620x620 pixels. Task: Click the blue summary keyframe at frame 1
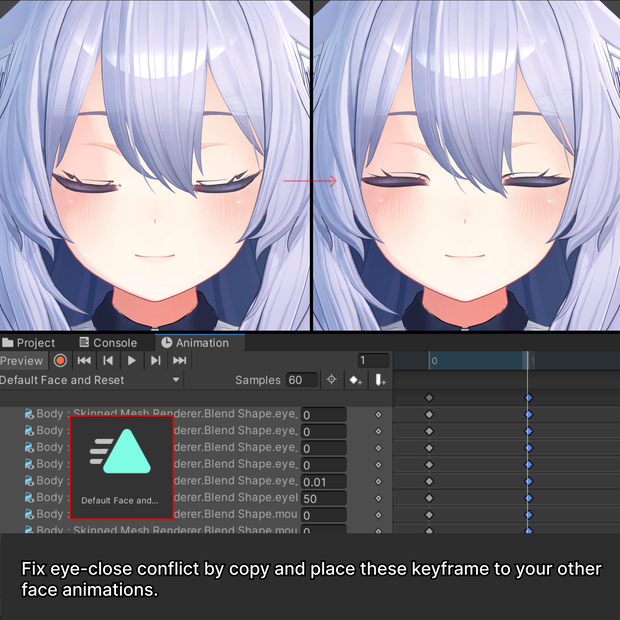tap(529, 398)
